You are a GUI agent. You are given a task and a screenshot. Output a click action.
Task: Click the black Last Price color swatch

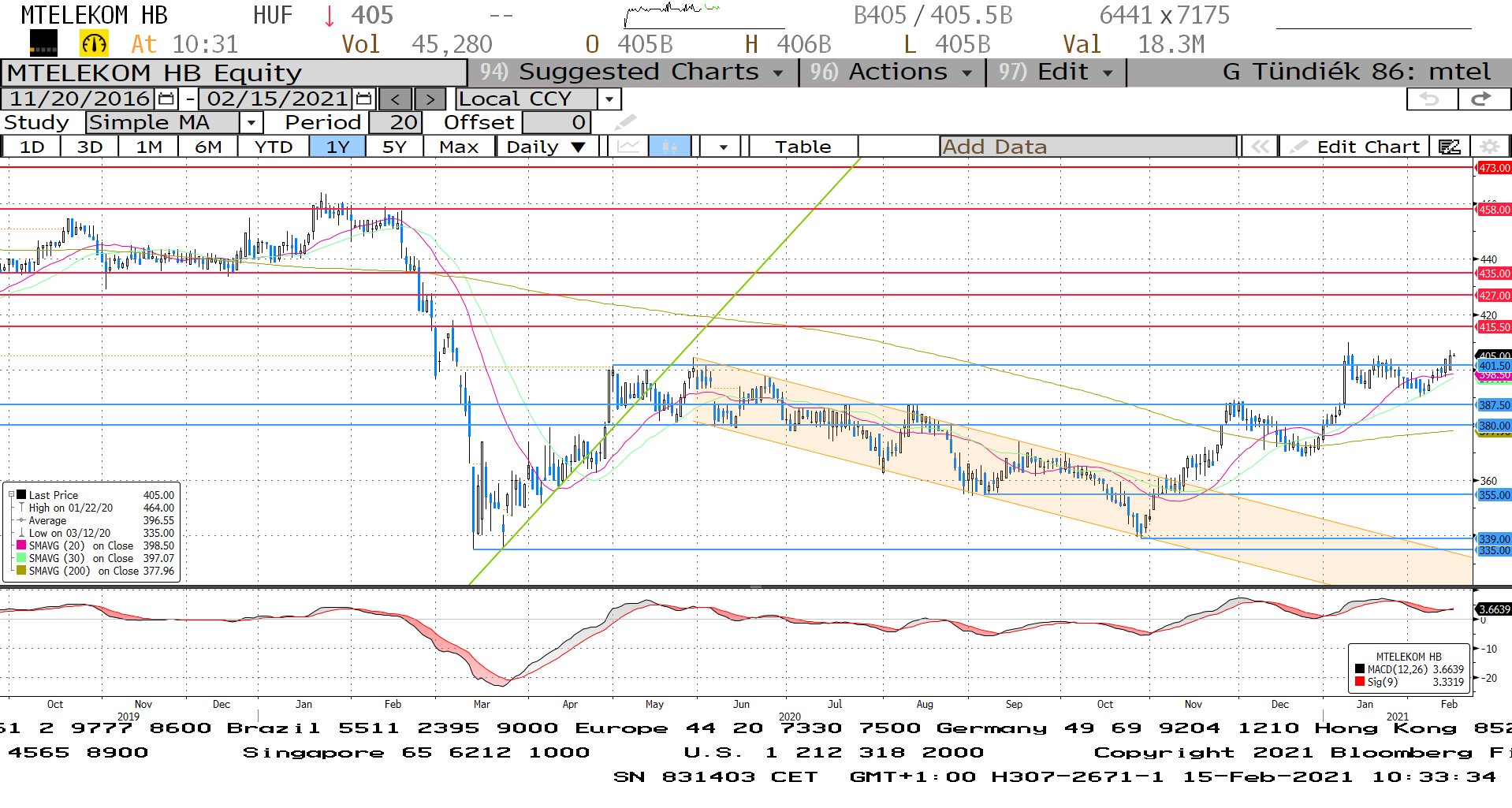click(22, 495)
